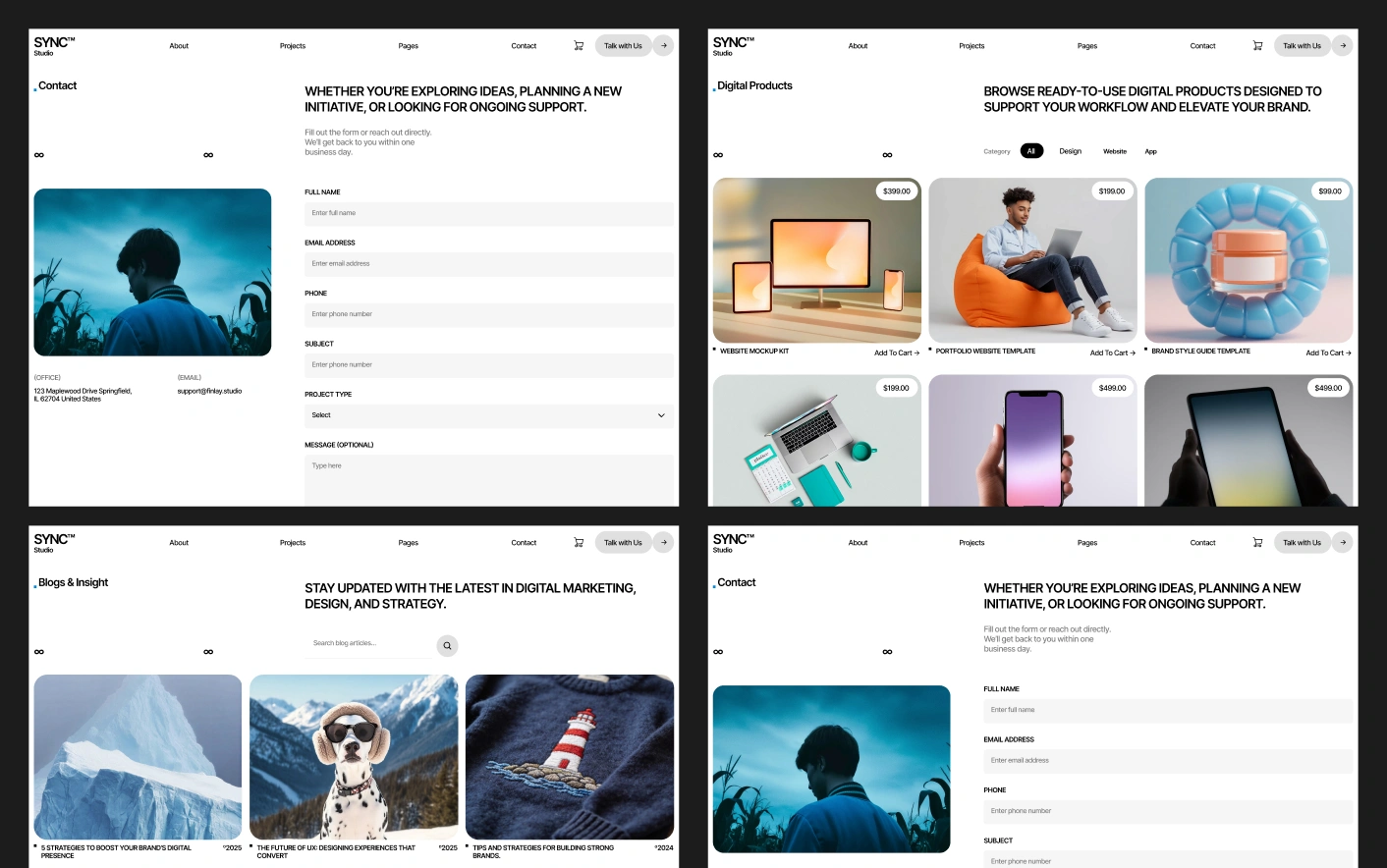The image size is (1387, 868).
Task: Click the cart icon on the Blogs & Insight page
Action: 579,543
